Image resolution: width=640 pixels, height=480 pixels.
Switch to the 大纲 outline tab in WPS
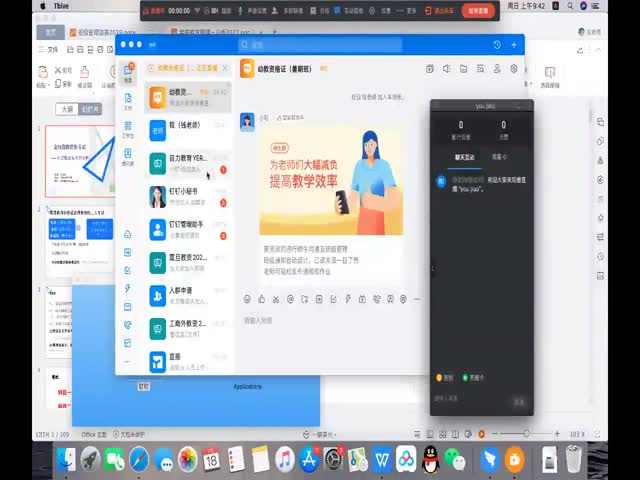[x=67, y=109]
